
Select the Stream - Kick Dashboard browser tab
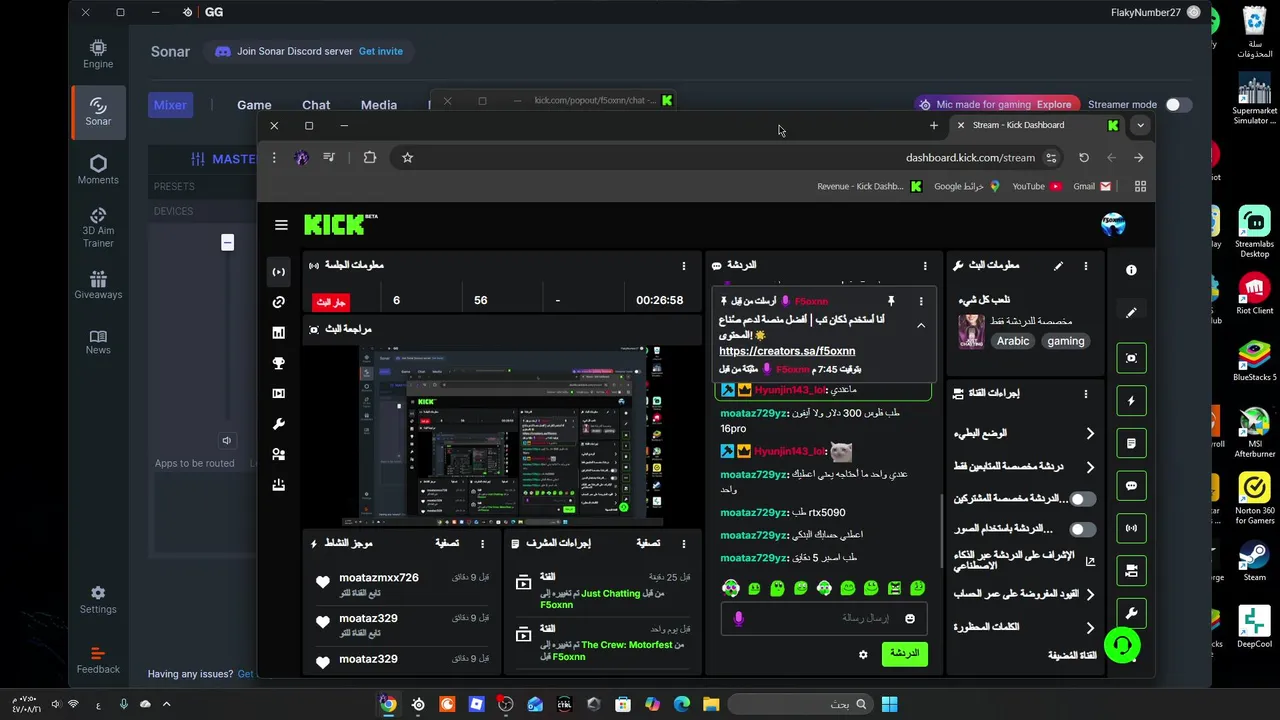click(x=1035, y=125)
